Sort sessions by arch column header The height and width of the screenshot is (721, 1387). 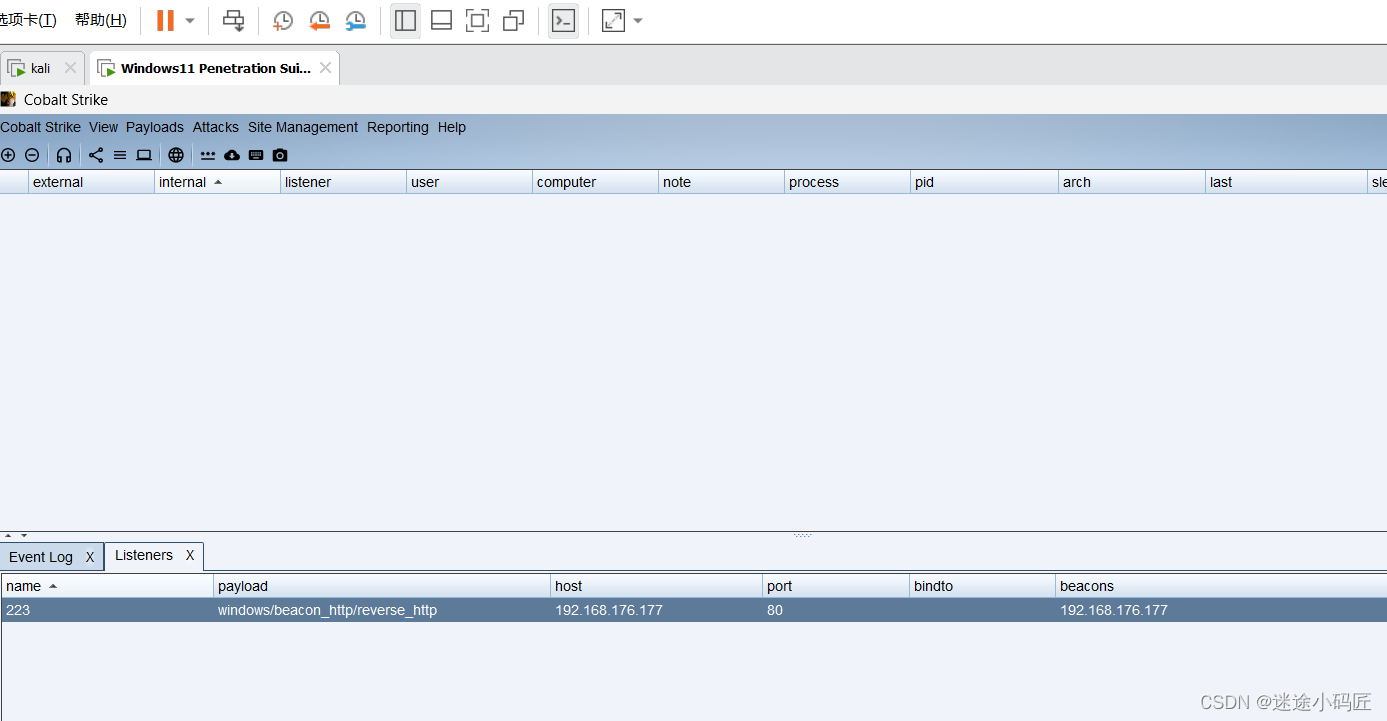(x=1132, y=182)
